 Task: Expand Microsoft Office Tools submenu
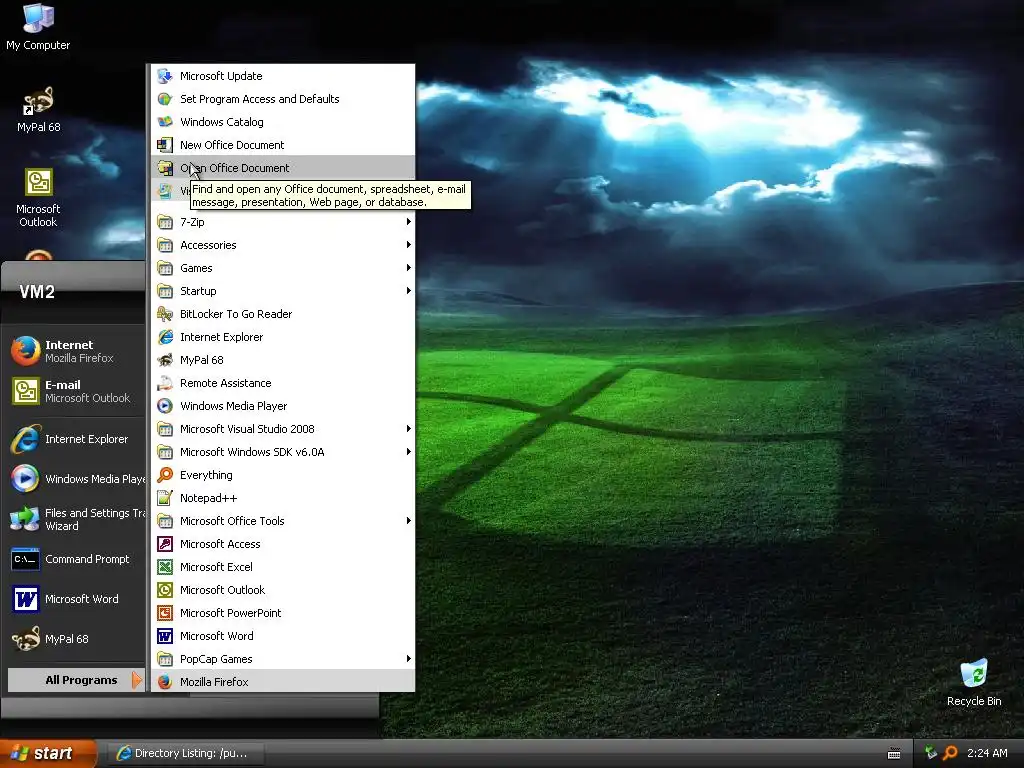click(x=283, y=521)
